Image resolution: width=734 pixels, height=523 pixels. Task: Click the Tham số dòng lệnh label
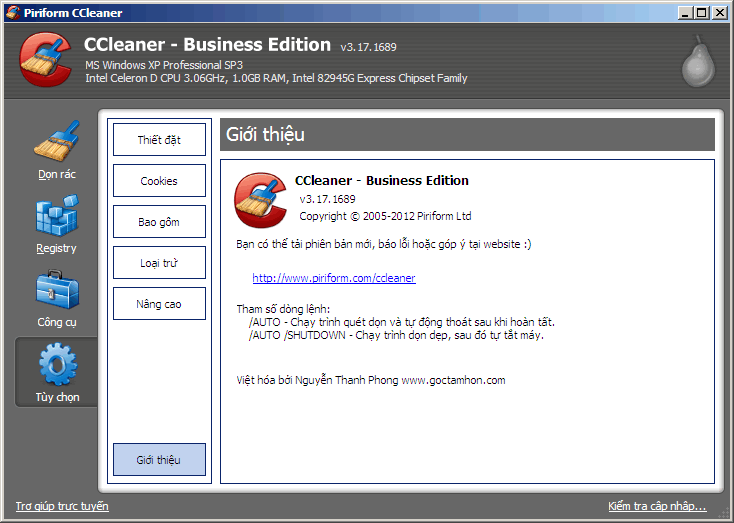283,309
